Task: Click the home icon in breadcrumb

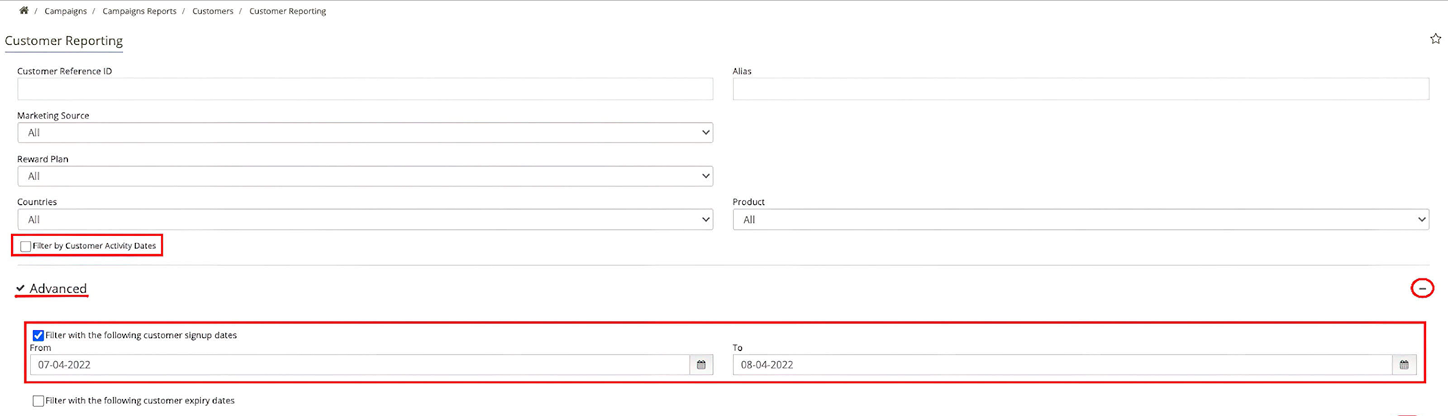Action: [x=24, y=11]
